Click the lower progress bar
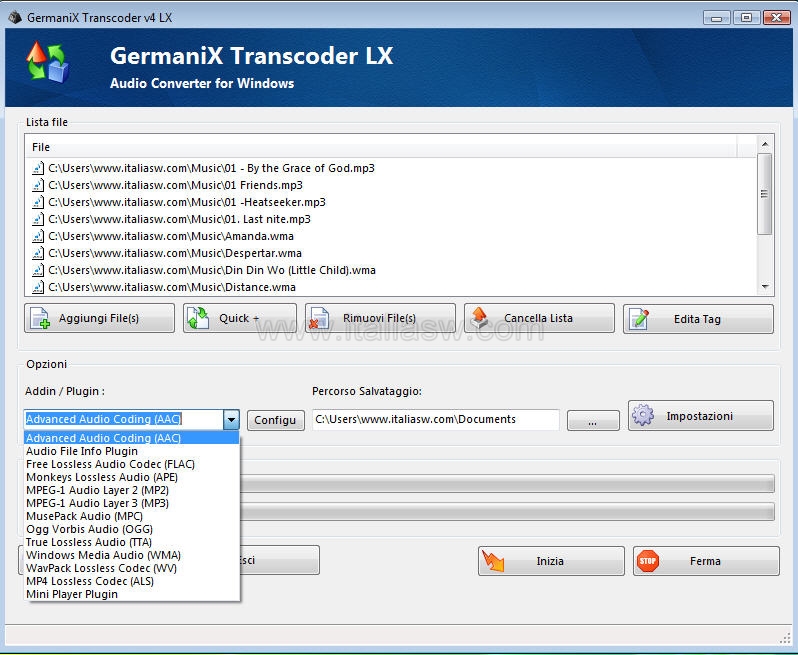 pyautogui.click(x=507, y=511)
